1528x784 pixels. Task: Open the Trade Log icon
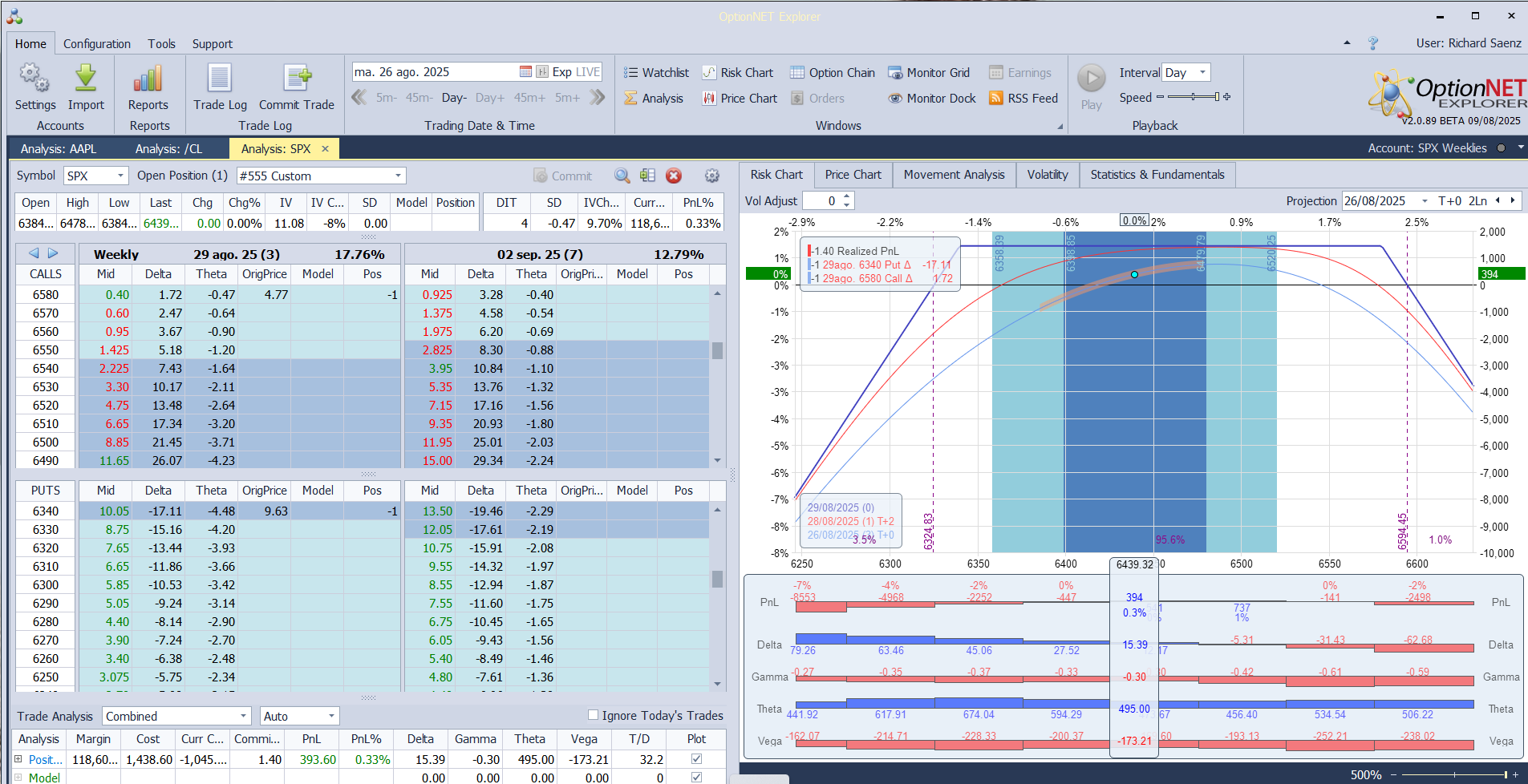pyautogui.click(x=220, y=78)
